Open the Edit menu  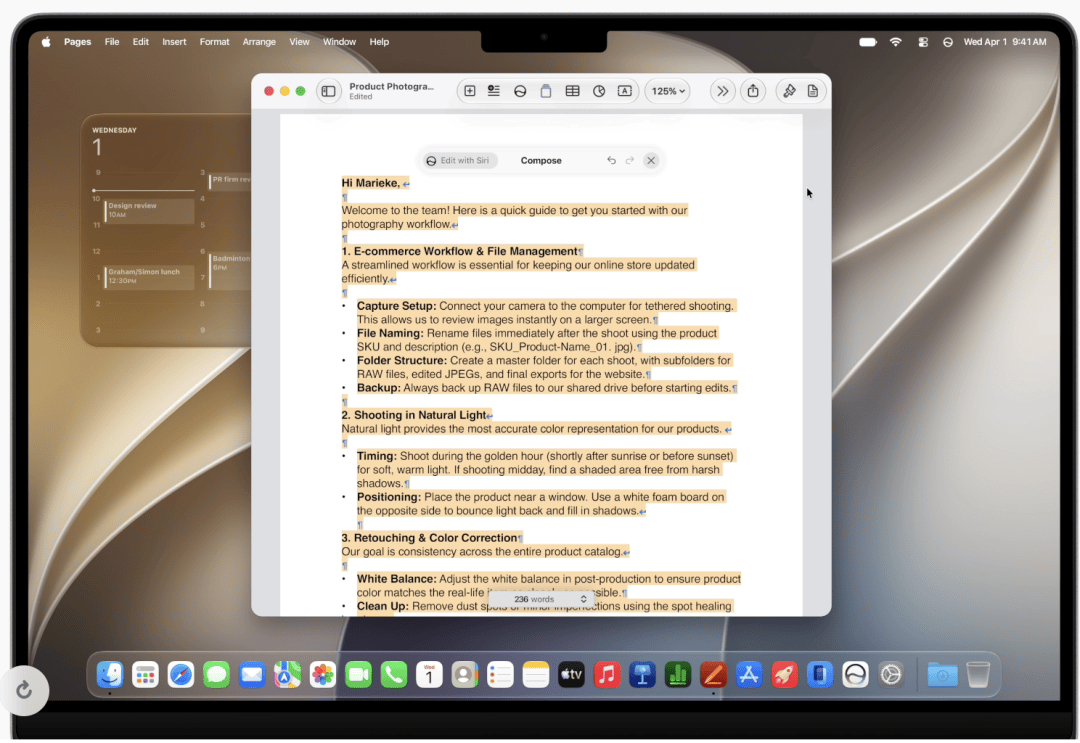click(x=141, y=42)
